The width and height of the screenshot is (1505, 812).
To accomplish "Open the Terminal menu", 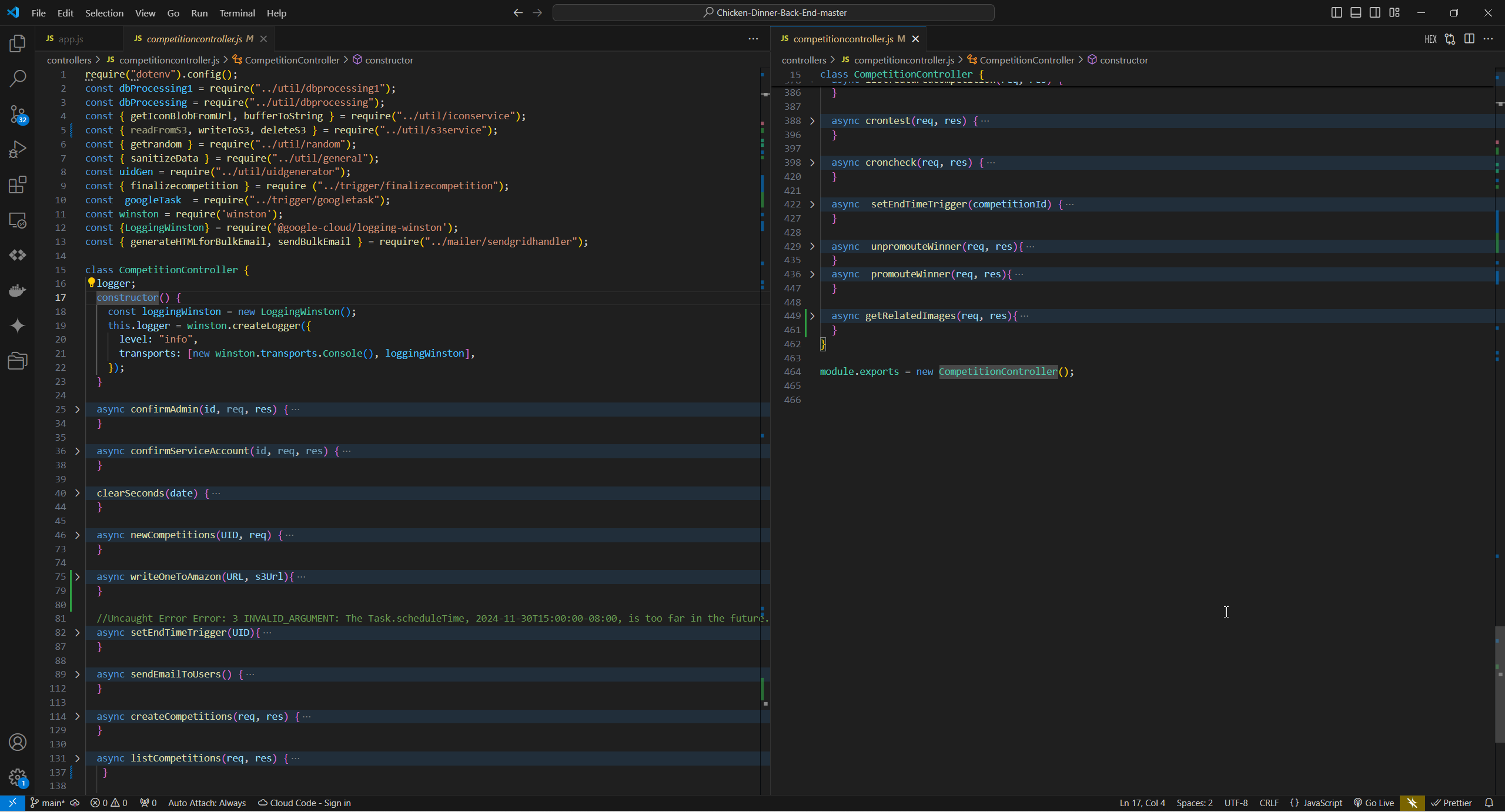I will 237,13.
